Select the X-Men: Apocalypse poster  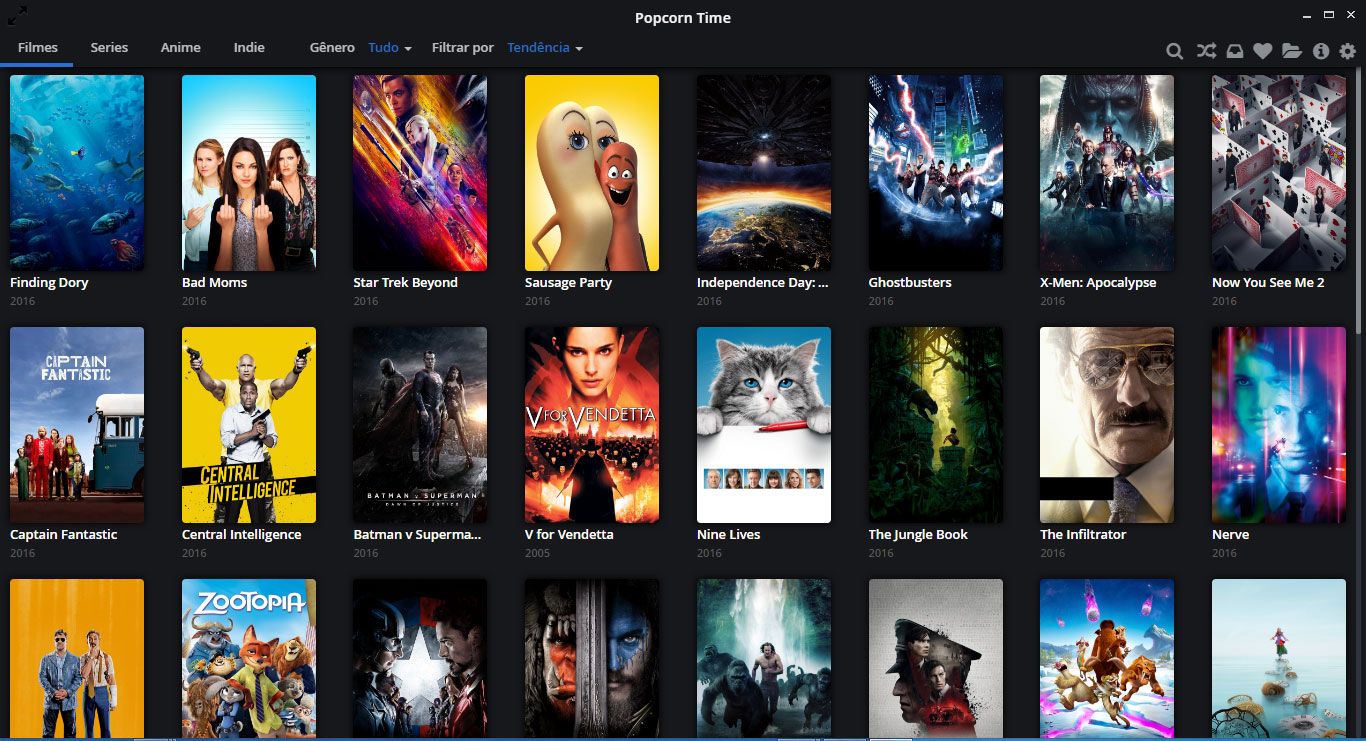tap(1107, 173)
